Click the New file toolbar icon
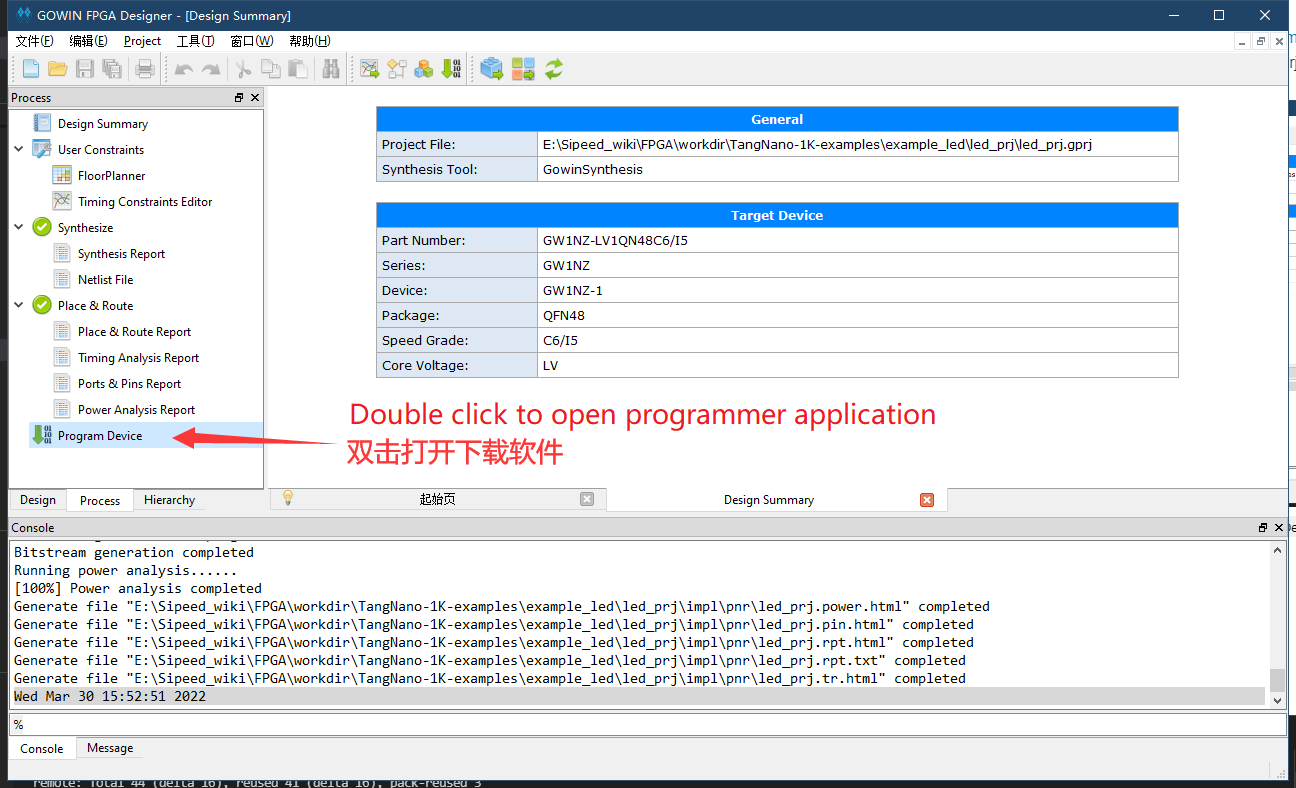 tap(31, 69)
